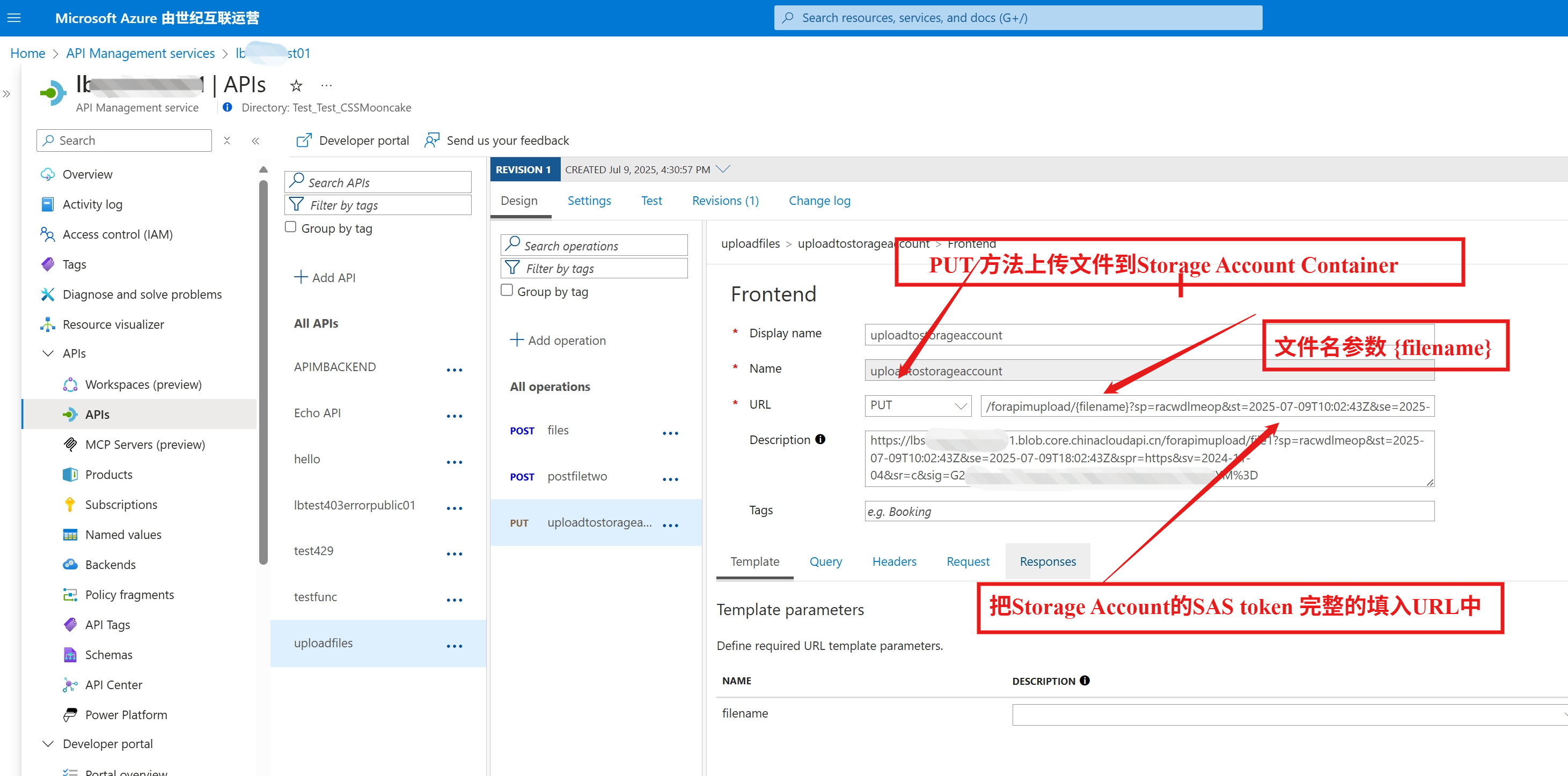Open ellipsis menu for postfiletwo operation
Image resolution: width=1568 pixels, height=776 pixels.
(x=670, y=478)
